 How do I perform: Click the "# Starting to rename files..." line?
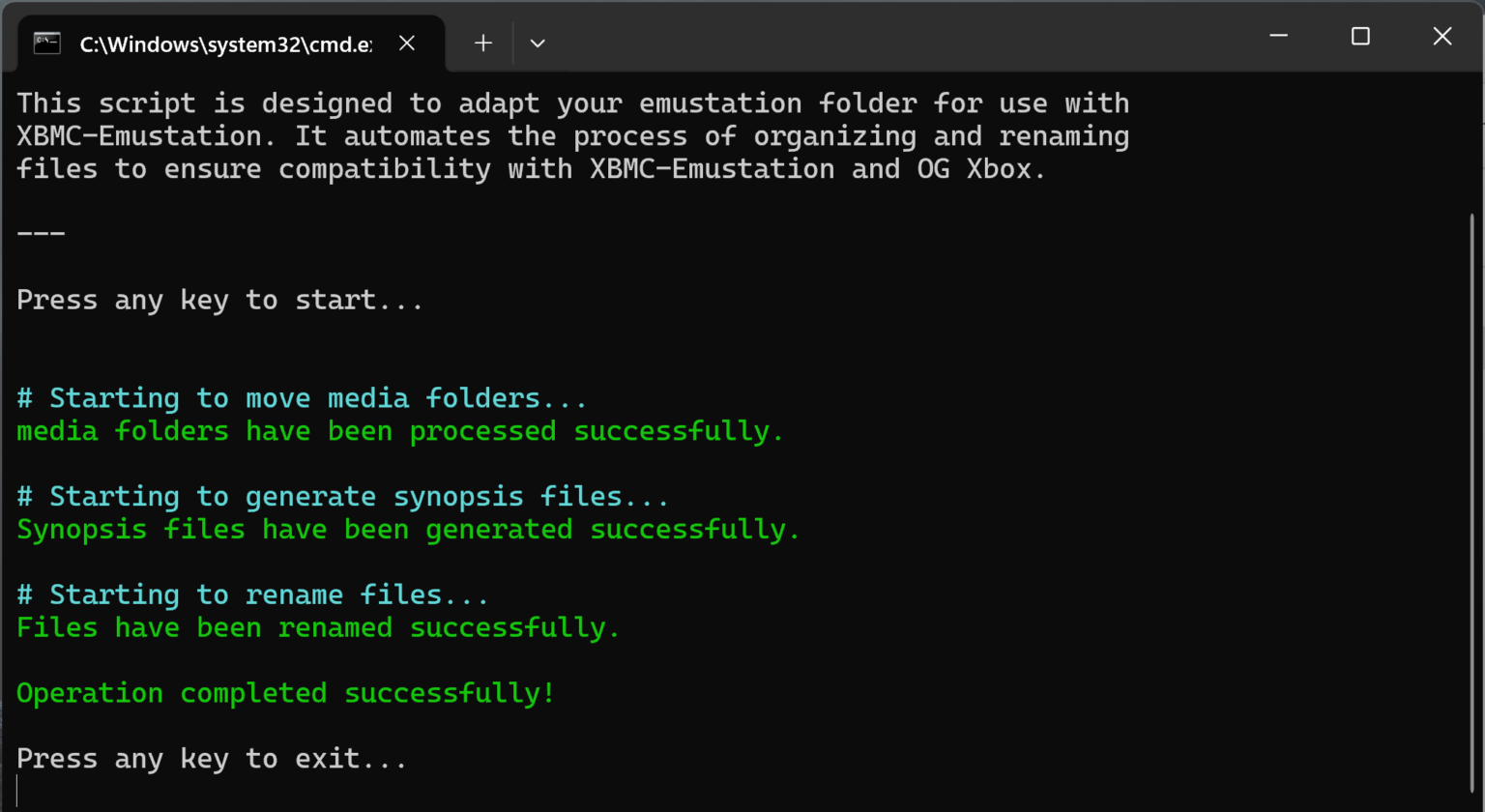252,594
